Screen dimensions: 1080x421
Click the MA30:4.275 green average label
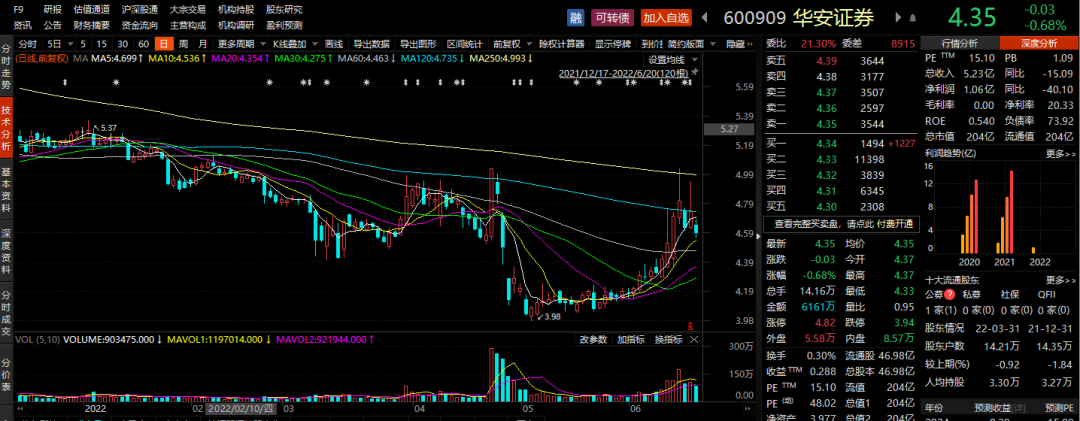click(300, 59)
